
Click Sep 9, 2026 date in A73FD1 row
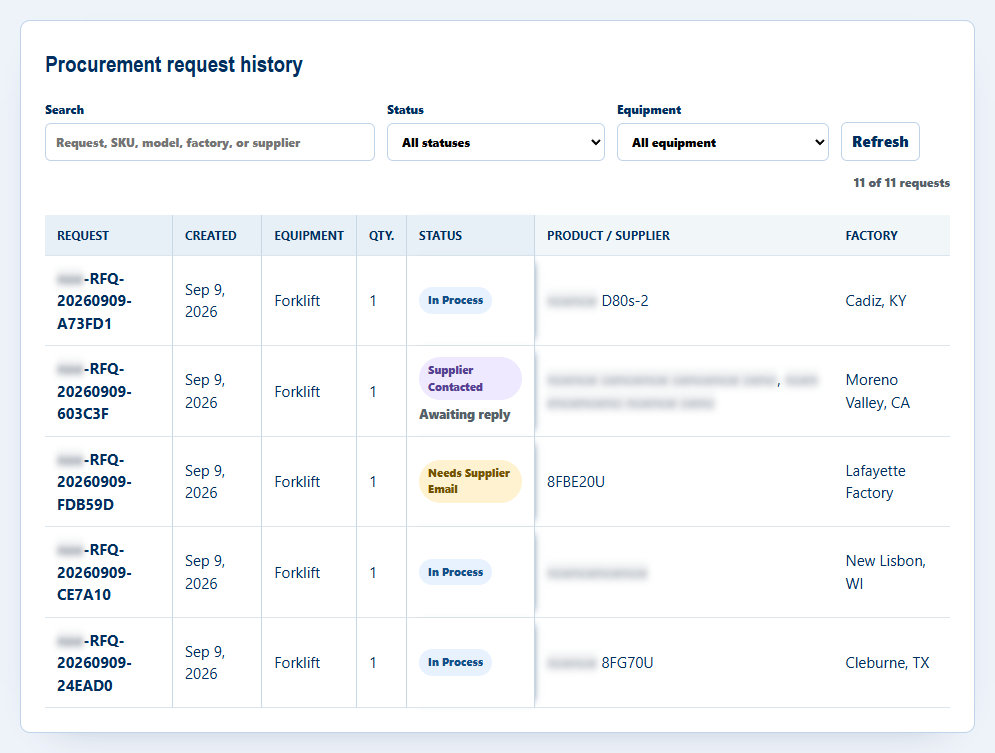click(205, 301)
